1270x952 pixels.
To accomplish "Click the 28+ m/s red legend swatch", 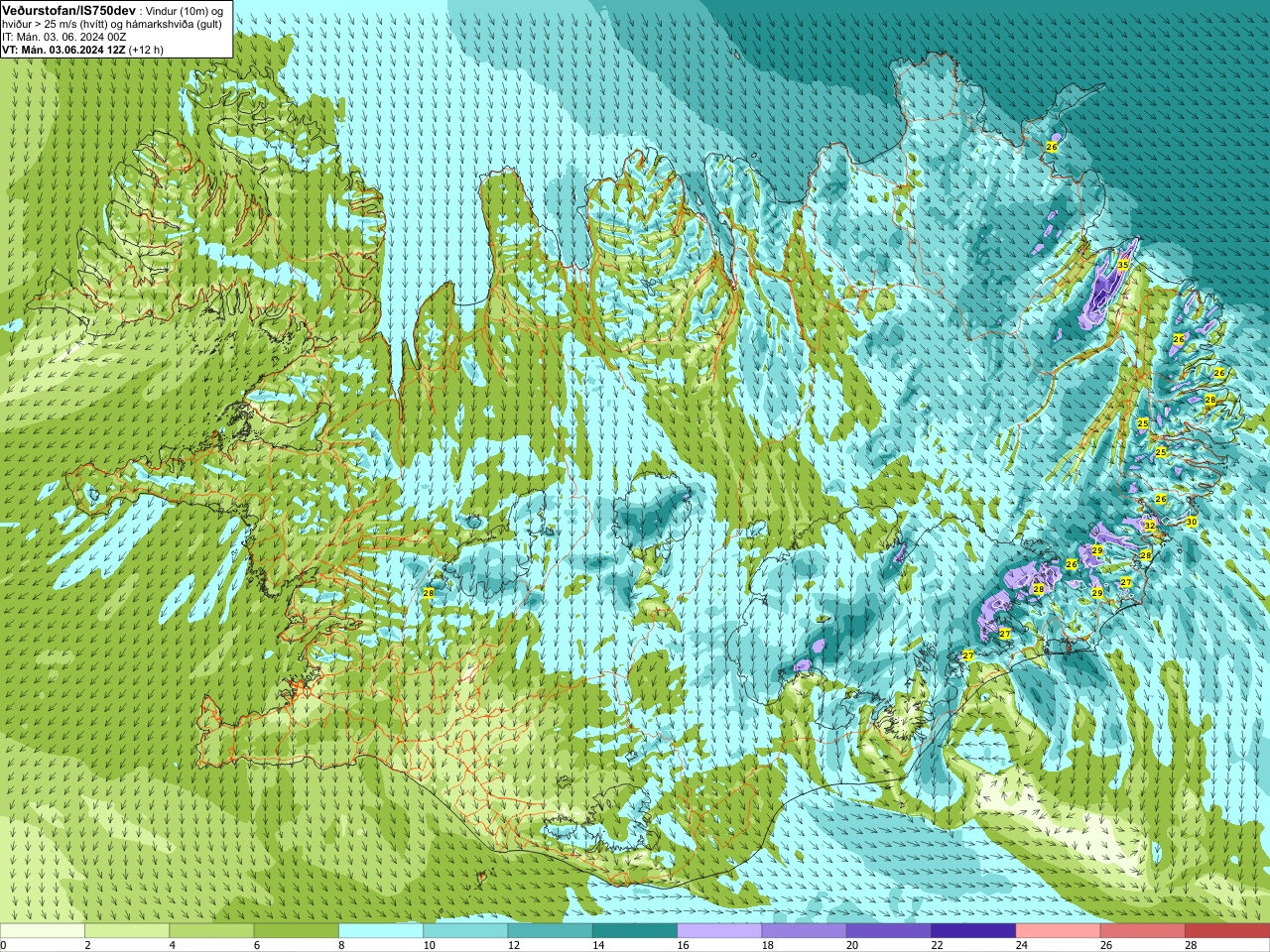I will 1227,930.
